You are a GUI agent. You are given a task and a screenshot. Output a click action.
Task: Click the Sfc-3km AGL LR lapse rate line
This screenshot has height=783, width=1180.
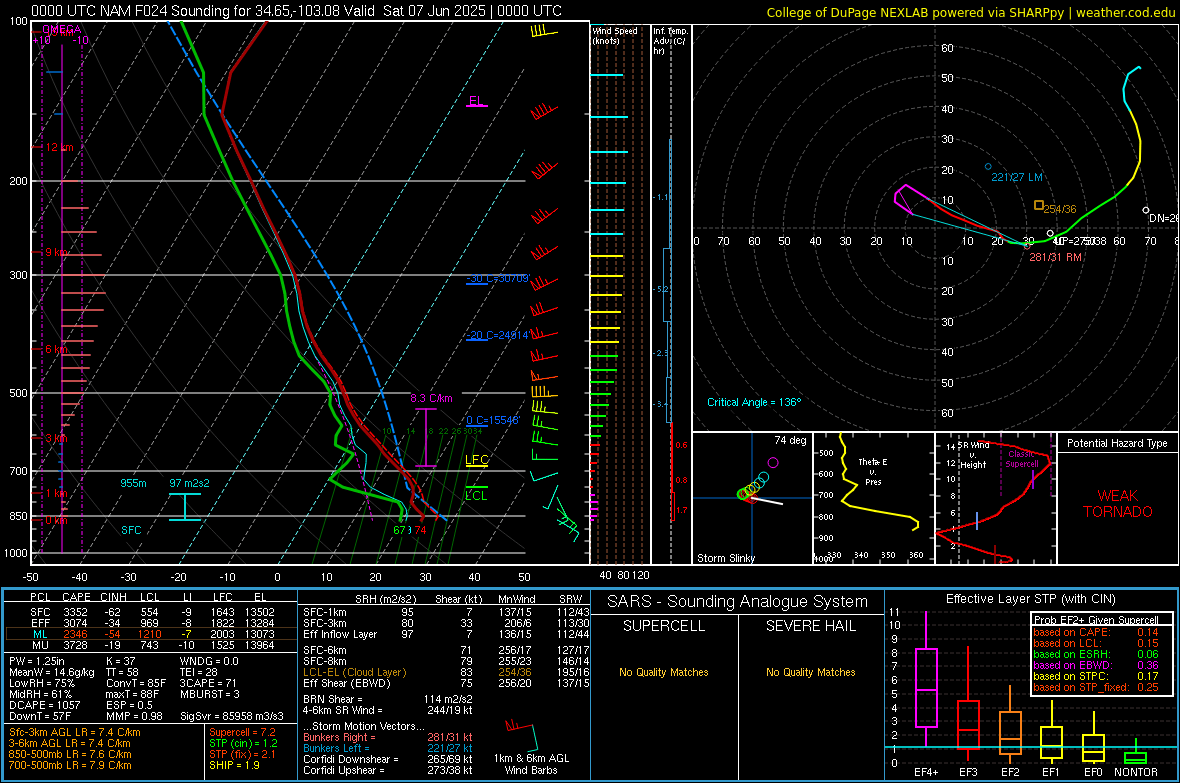point(75,732)
